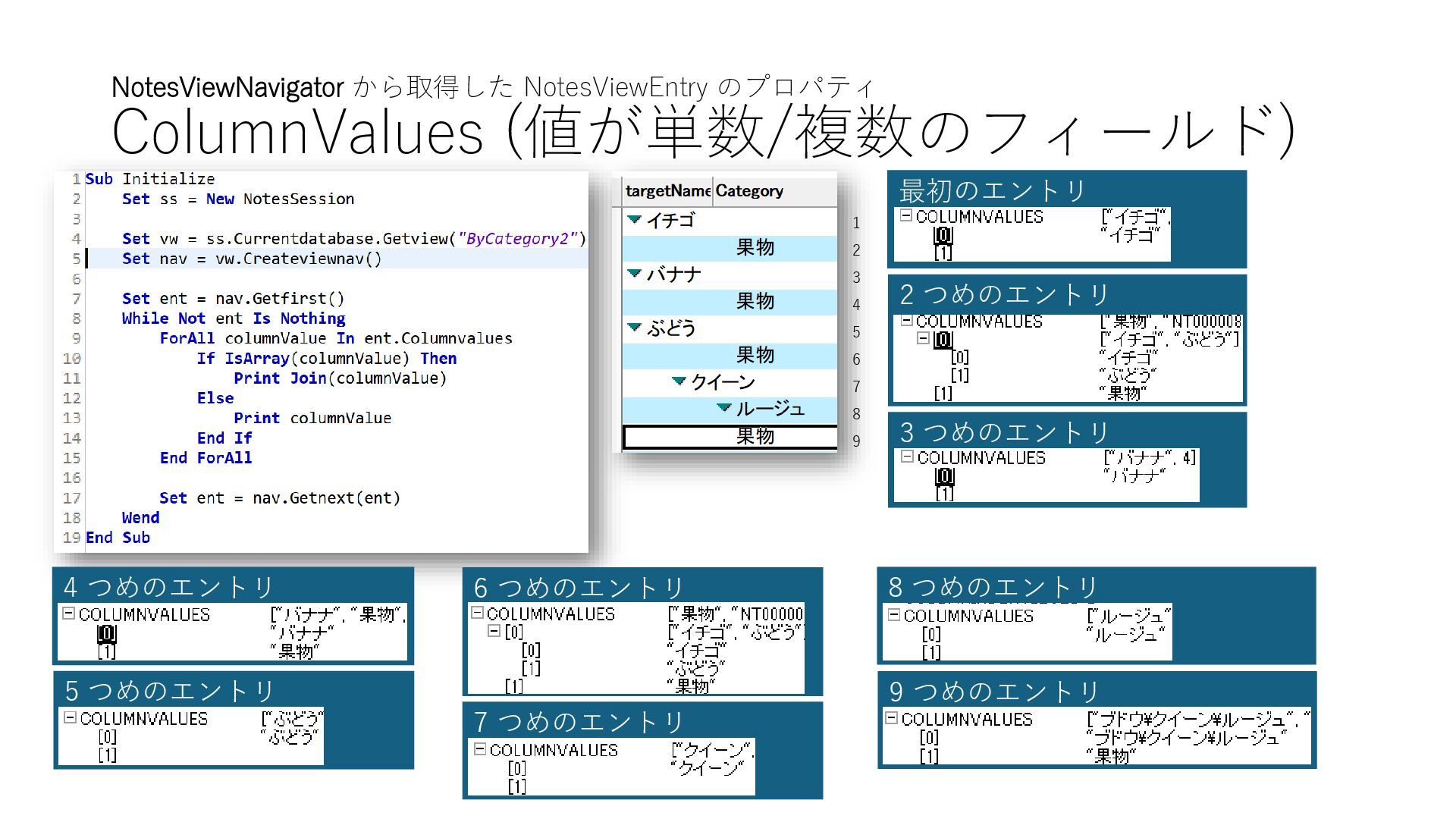This screenshot has width=1456, height=819.
Task: Collapse COLUMNVALUES in 2つめのエントリ panel
Action: point(905,321)
